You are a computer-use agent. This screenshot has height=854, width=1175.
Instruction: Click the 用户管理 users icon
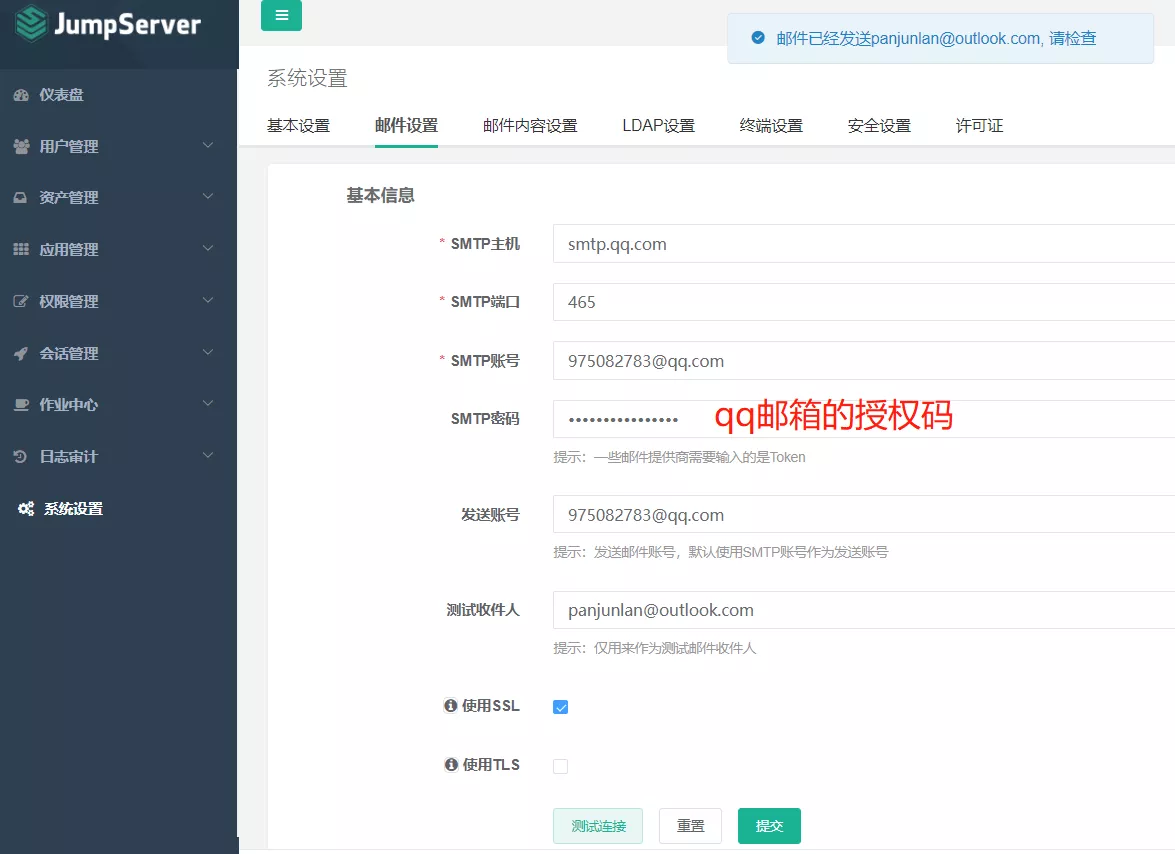(21, 147)
